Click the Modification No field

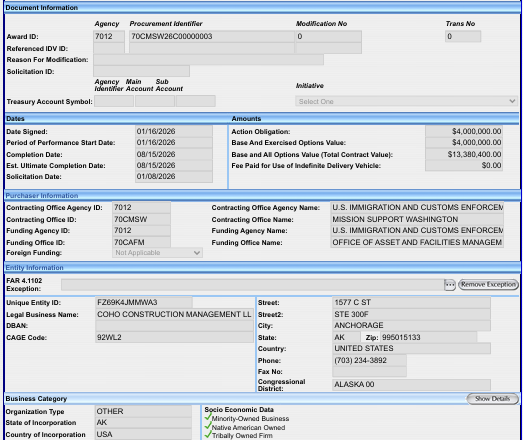[328, 36]
